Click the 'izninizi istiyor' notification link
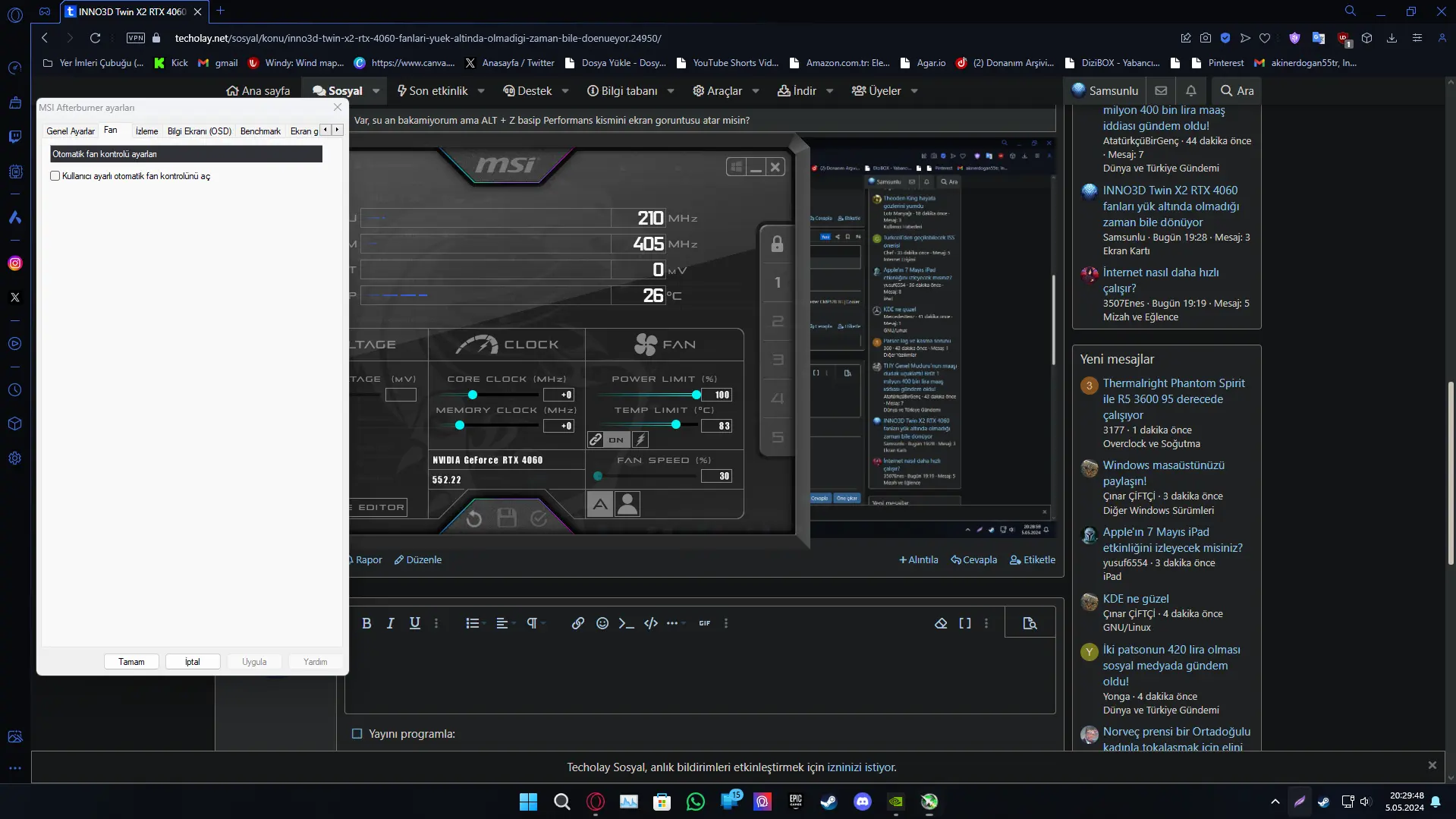 [x=861, y=767]
